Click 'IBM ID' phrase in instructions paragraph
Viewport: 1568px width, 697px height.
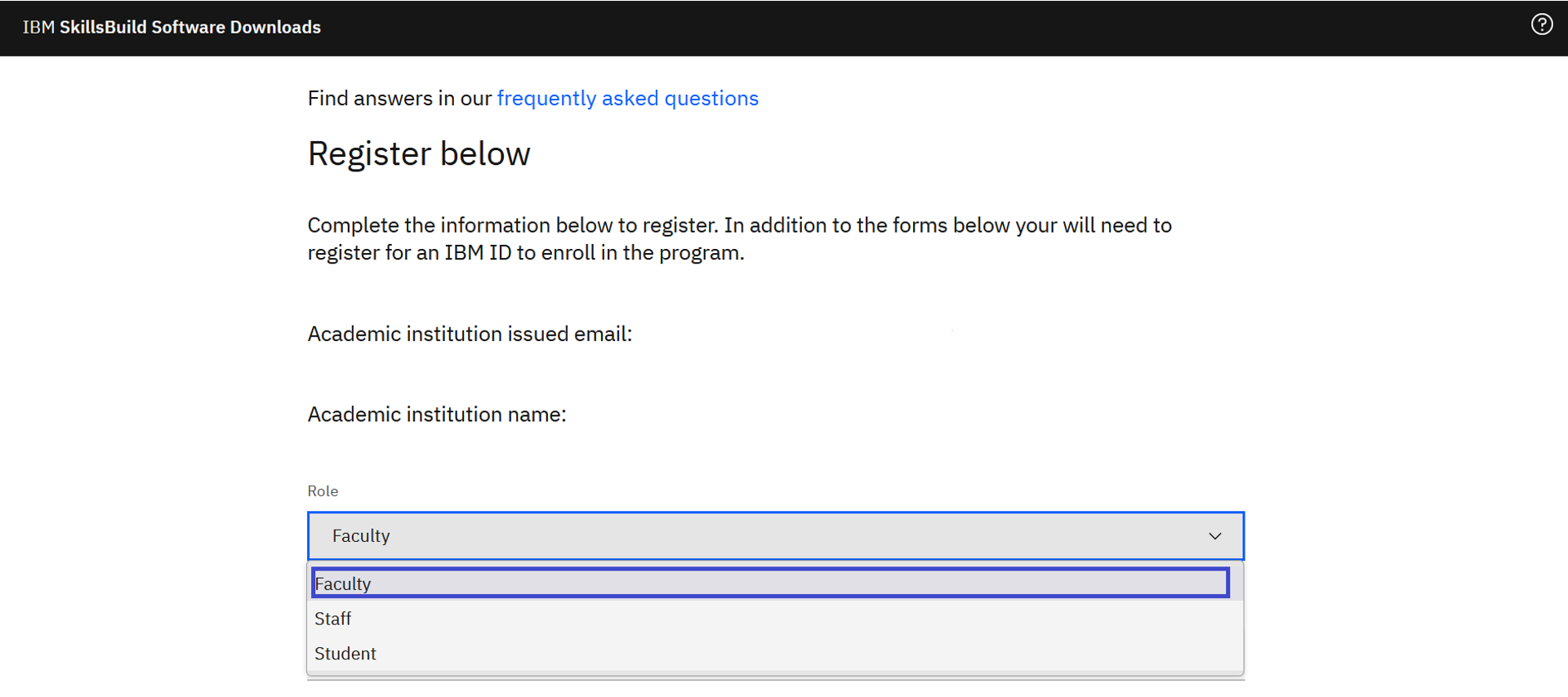[x=478, y=253]
